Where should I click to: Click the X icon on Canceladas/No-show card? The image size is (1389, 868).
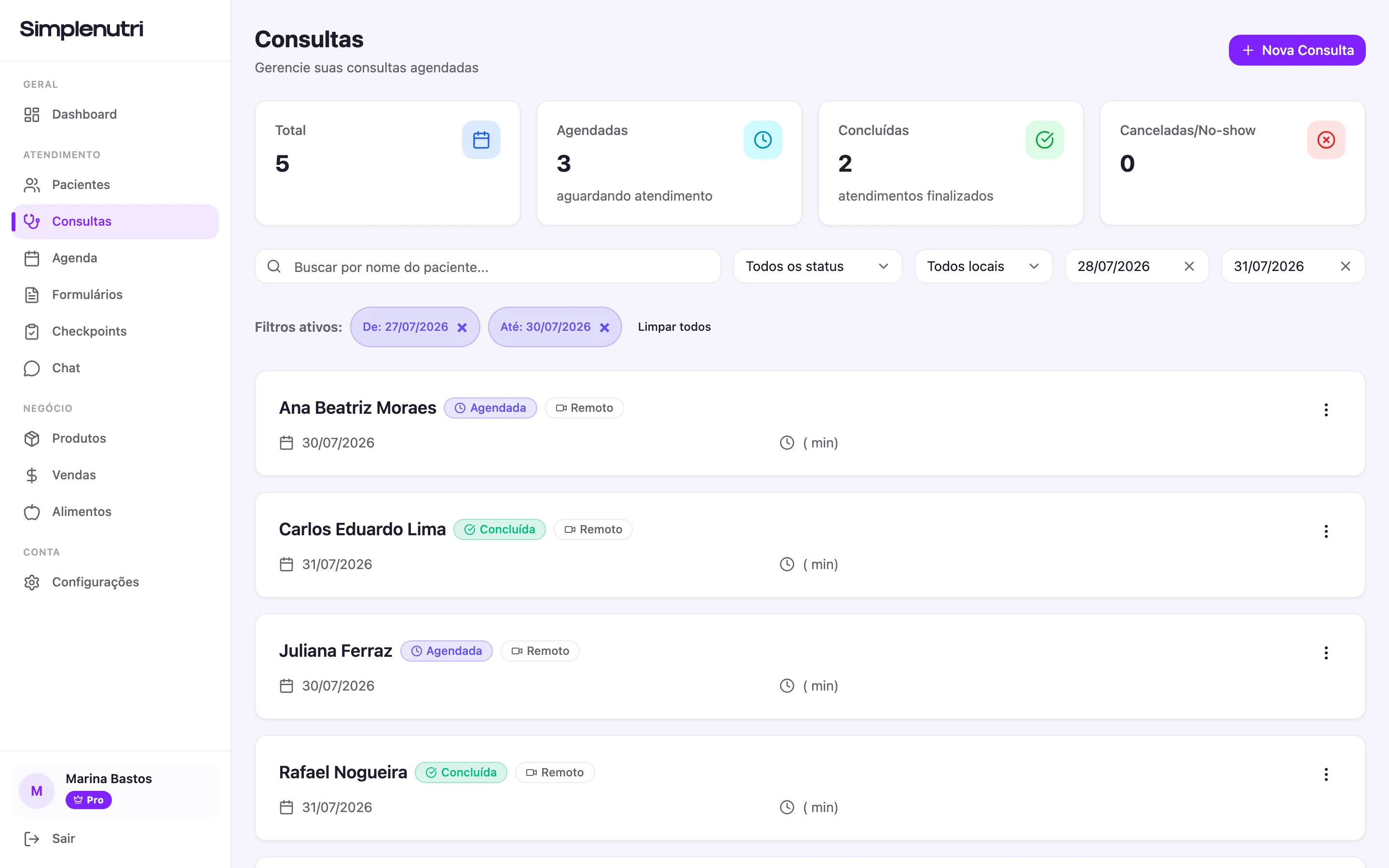(1326, 140)
